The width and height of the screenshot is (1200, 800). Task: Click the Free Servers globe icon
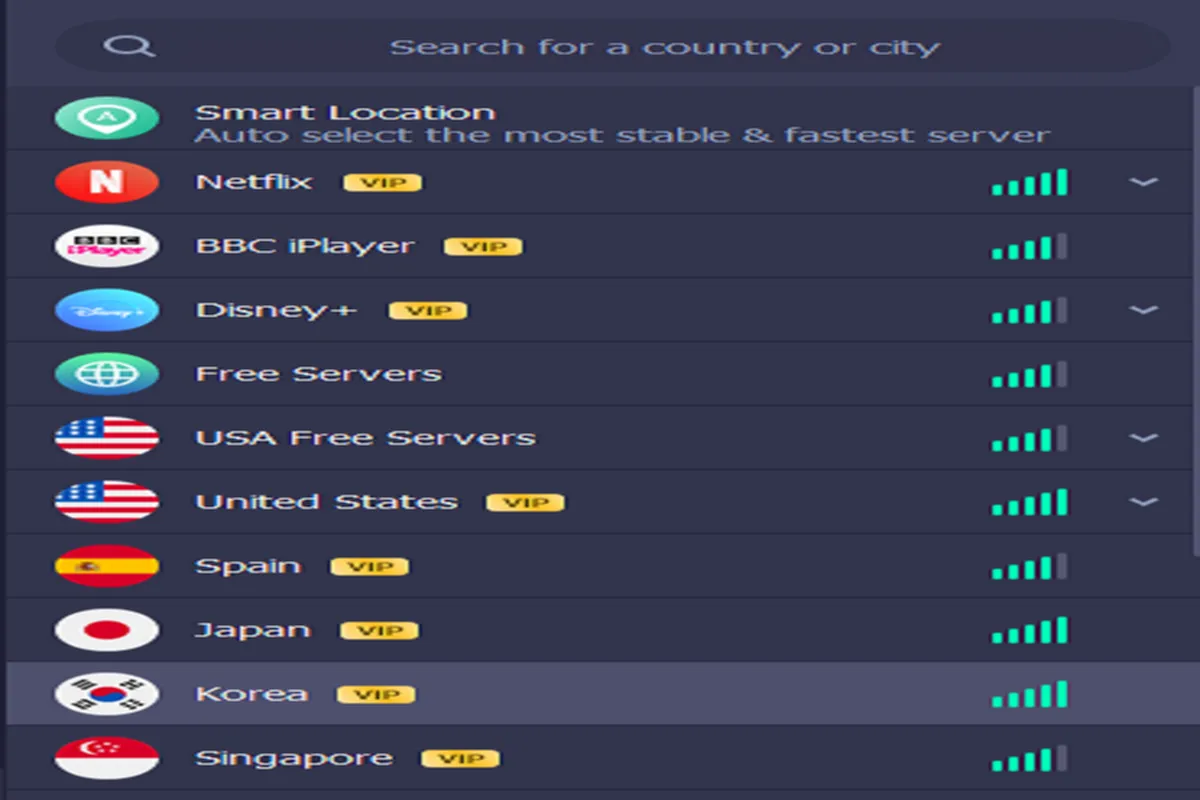click(x=106, y=374)
